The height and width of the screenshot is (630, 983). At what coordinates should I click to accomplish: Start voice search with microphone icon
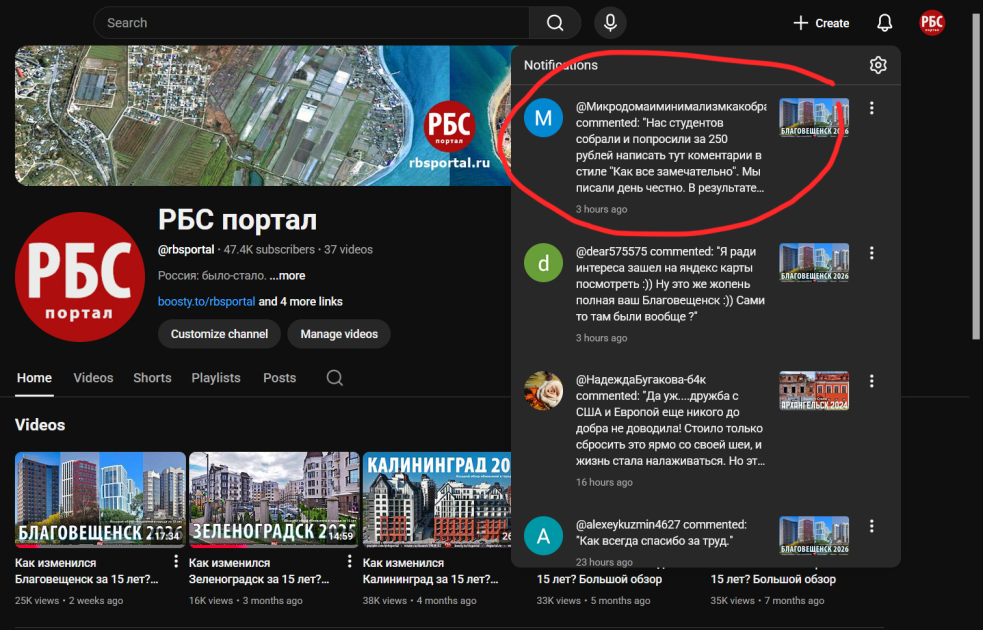pos(610,23)
